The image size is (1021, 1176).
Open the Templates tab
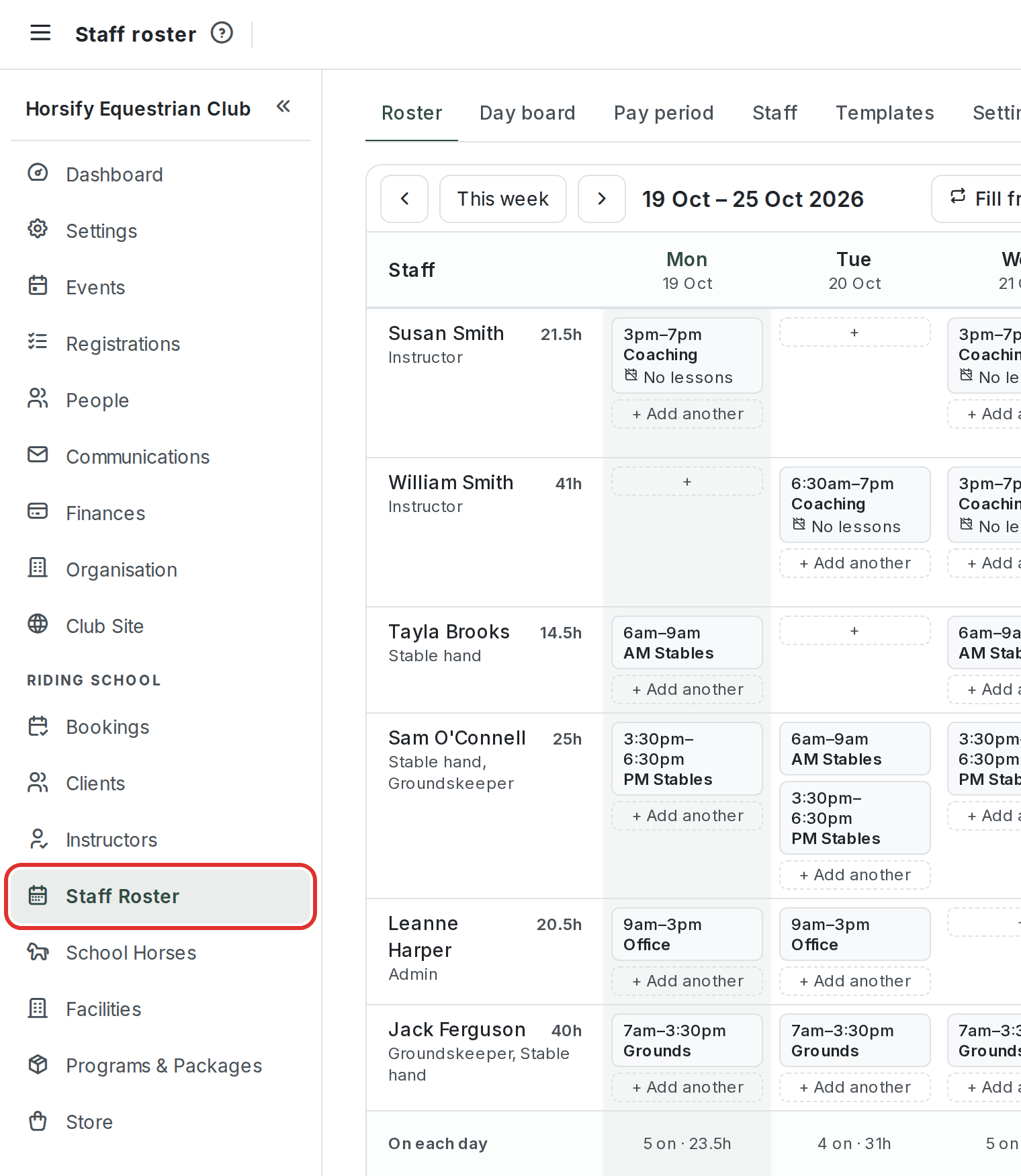click(885, 113)
